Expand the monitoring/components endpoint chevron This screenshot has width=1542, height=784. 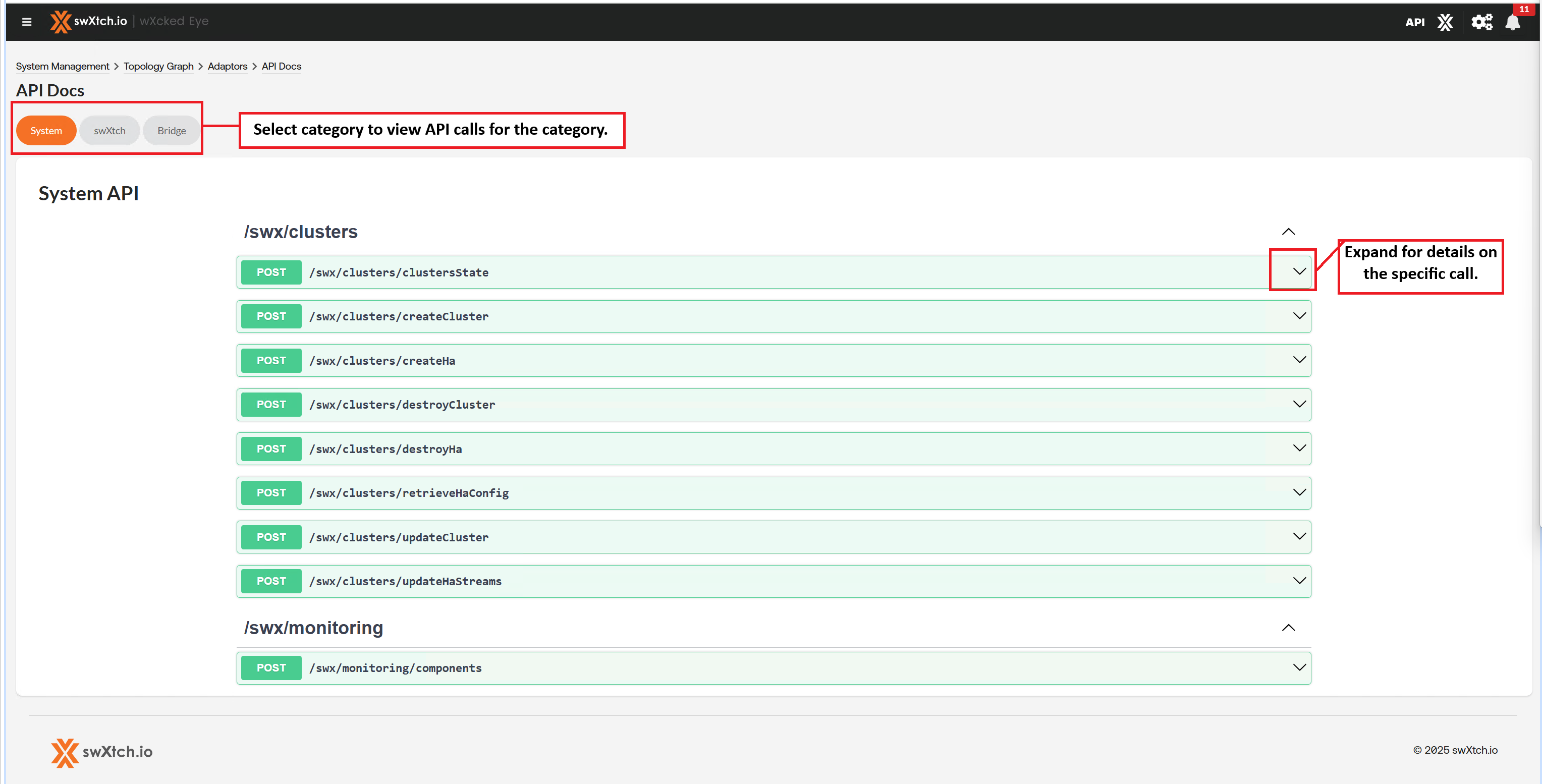pos(1299,667)
